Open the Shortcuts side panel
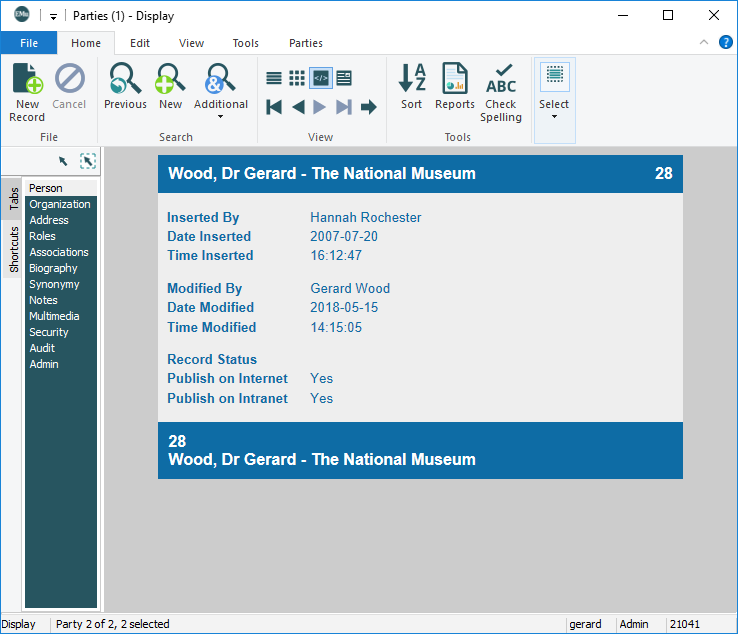The height and width of the screenshot is (634, 738). coord(14,250)
